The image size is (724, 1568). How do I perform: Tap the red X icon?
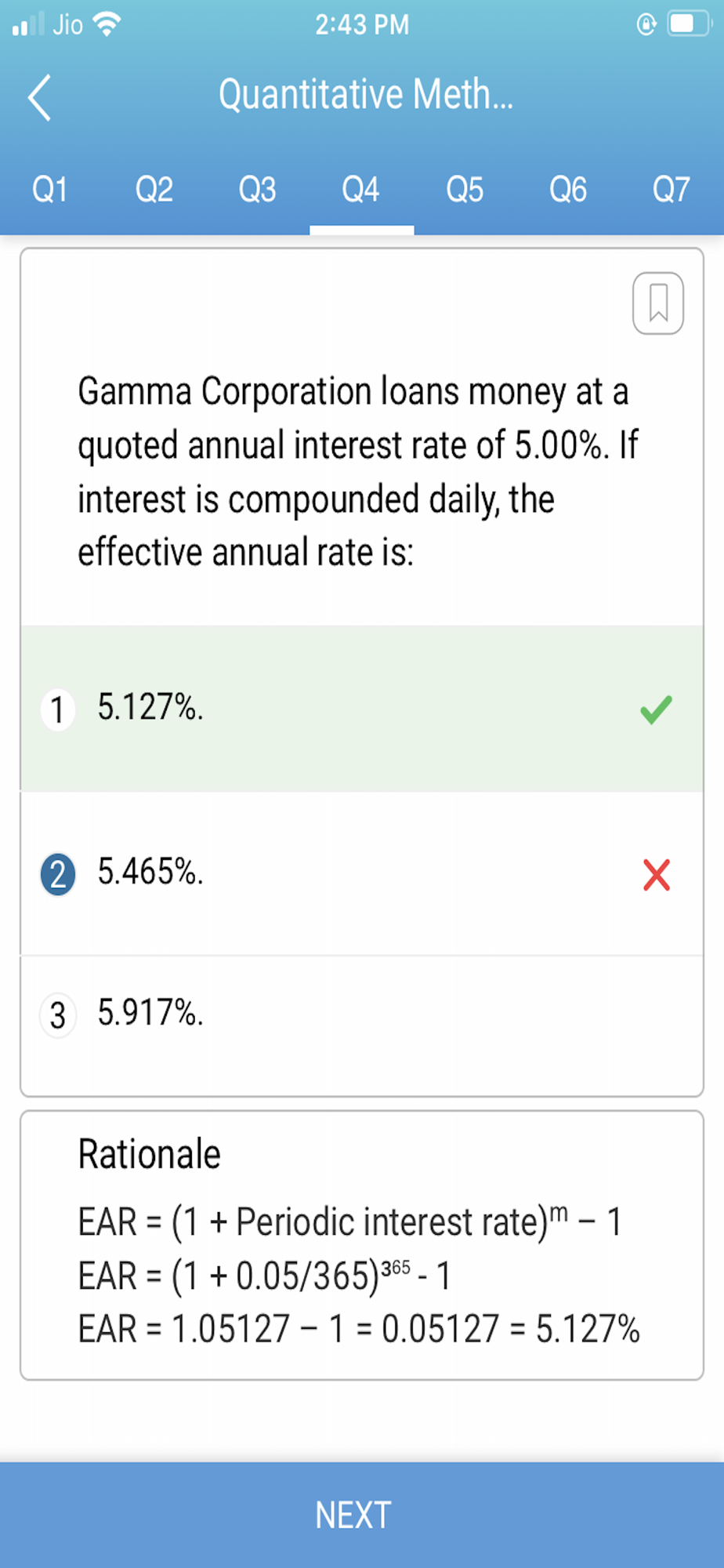[657, 875]
